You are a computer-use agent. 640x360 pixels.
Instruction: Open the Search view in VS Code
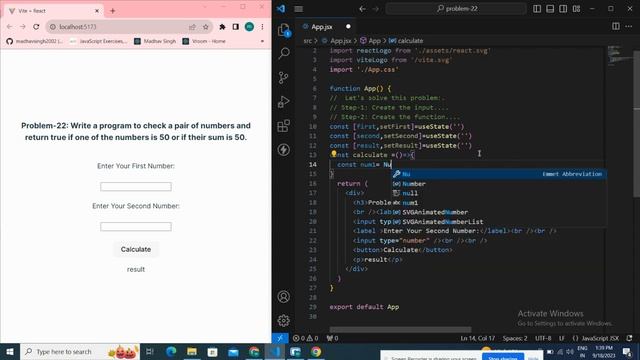[284, 53]
